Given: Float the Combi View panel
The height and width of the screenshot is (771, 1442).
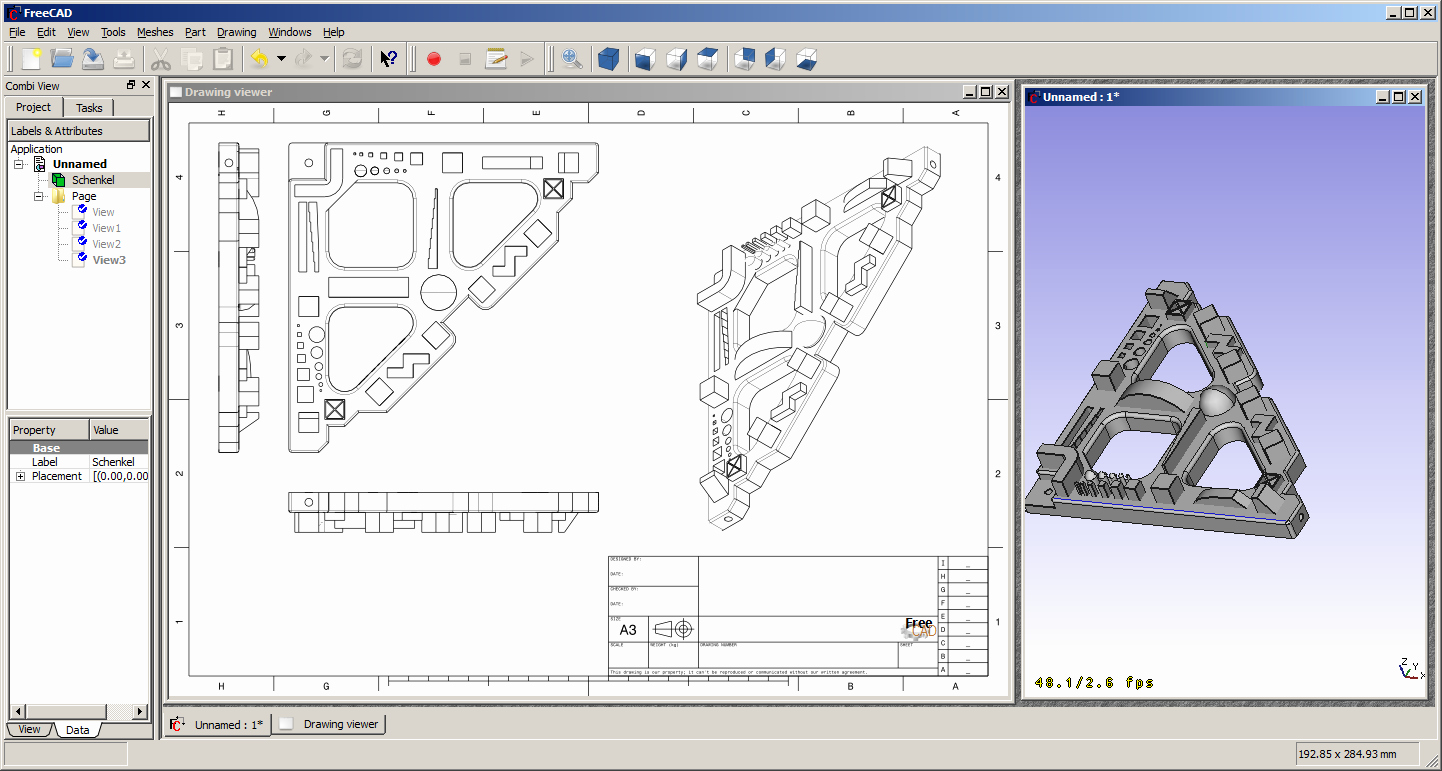Looking at the screenshot, I should click(x=131, y=86).
